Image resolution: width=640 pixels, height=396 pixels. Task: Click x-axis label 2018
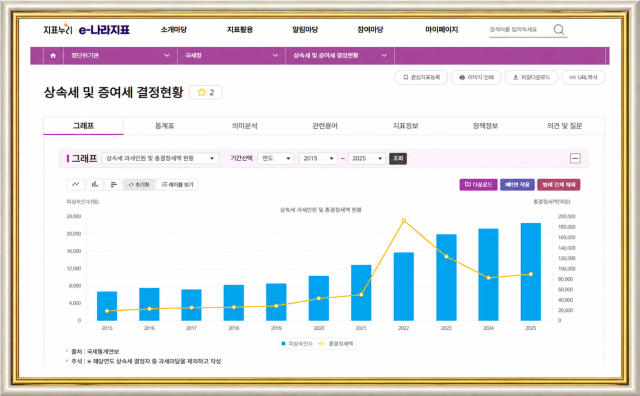[x=234, y=328]
